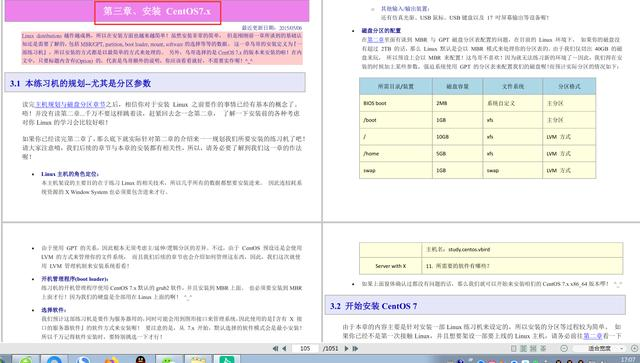
Task: Click the 5GB capacity cell
Action: tap(458, 154)
